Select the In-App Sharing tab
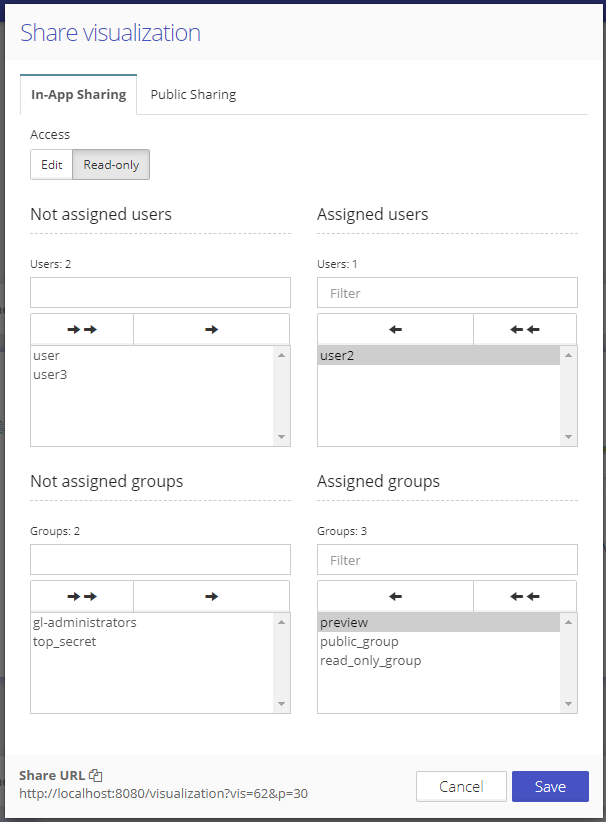Image resolution: width=606 pixels, height=822 pixels. (x=79, y=95)
